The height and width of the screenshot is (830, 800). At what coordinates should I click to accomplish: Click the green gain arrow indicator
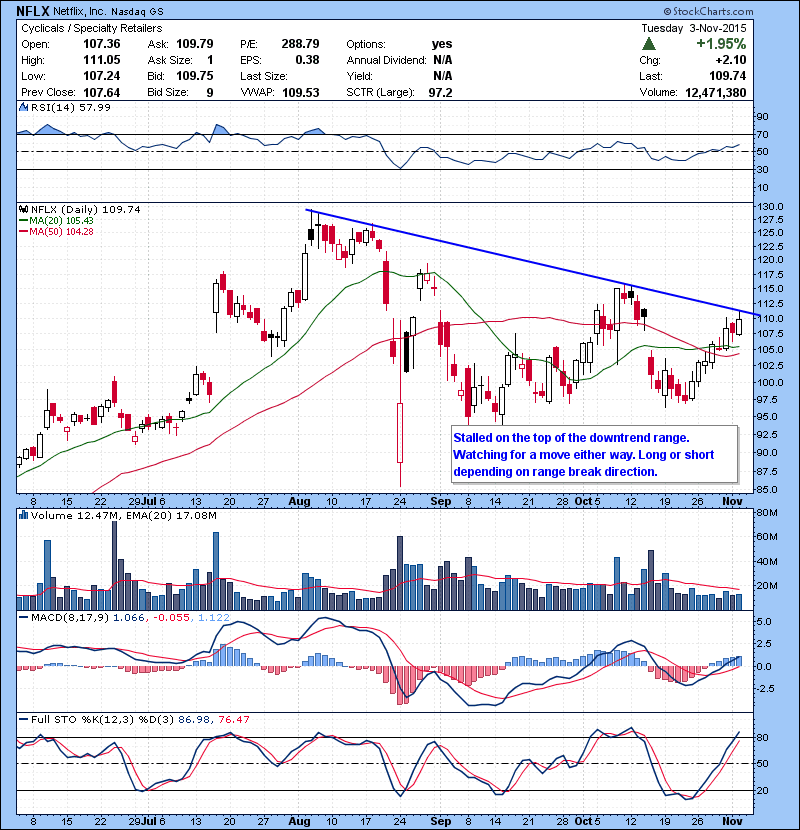[x=649, y=44]
